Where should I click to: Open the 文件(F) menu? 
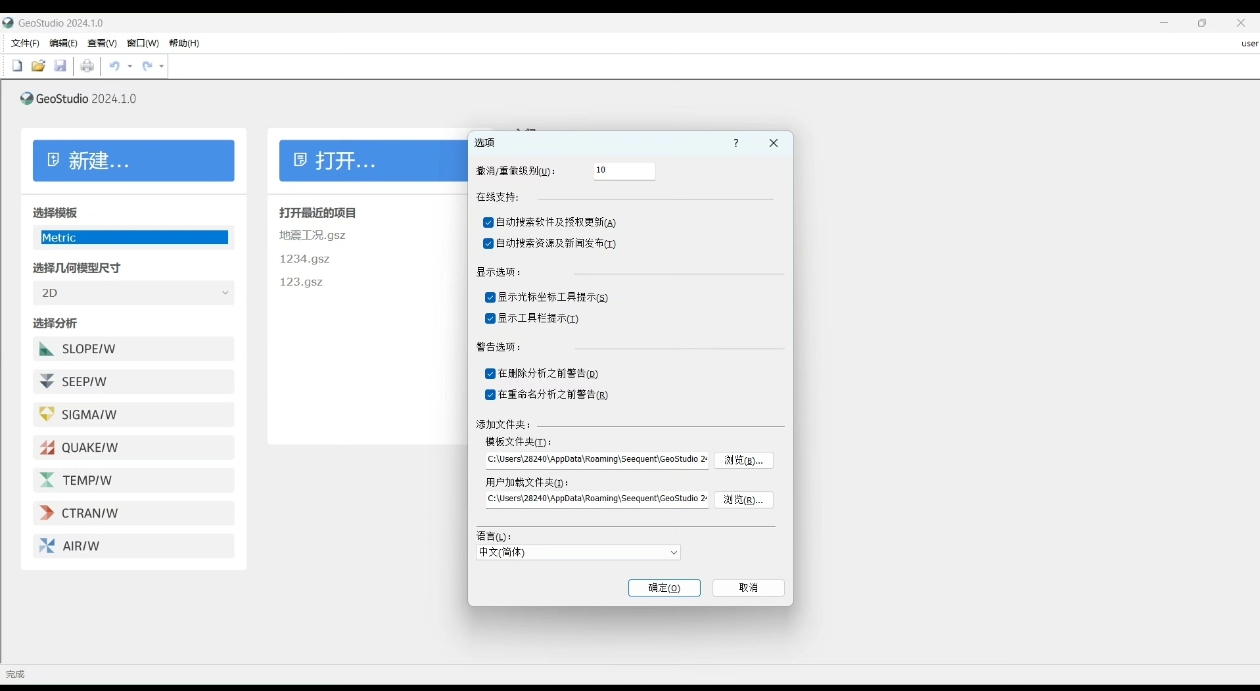(25, 44)
